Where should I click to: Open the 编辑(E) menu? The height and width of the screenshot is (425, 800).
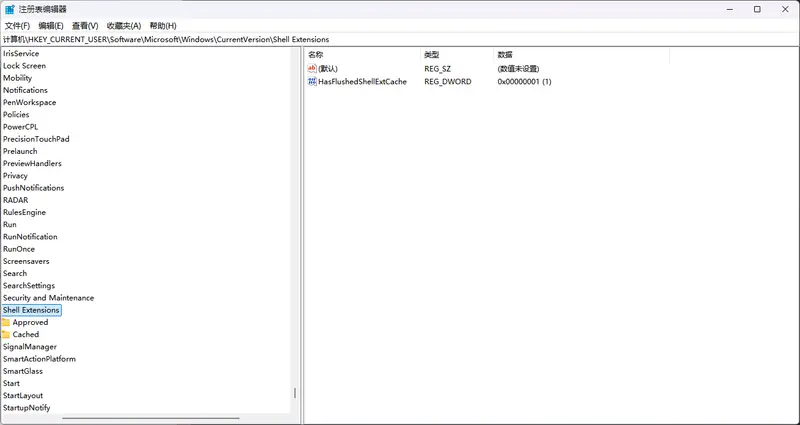click(51, 26)
